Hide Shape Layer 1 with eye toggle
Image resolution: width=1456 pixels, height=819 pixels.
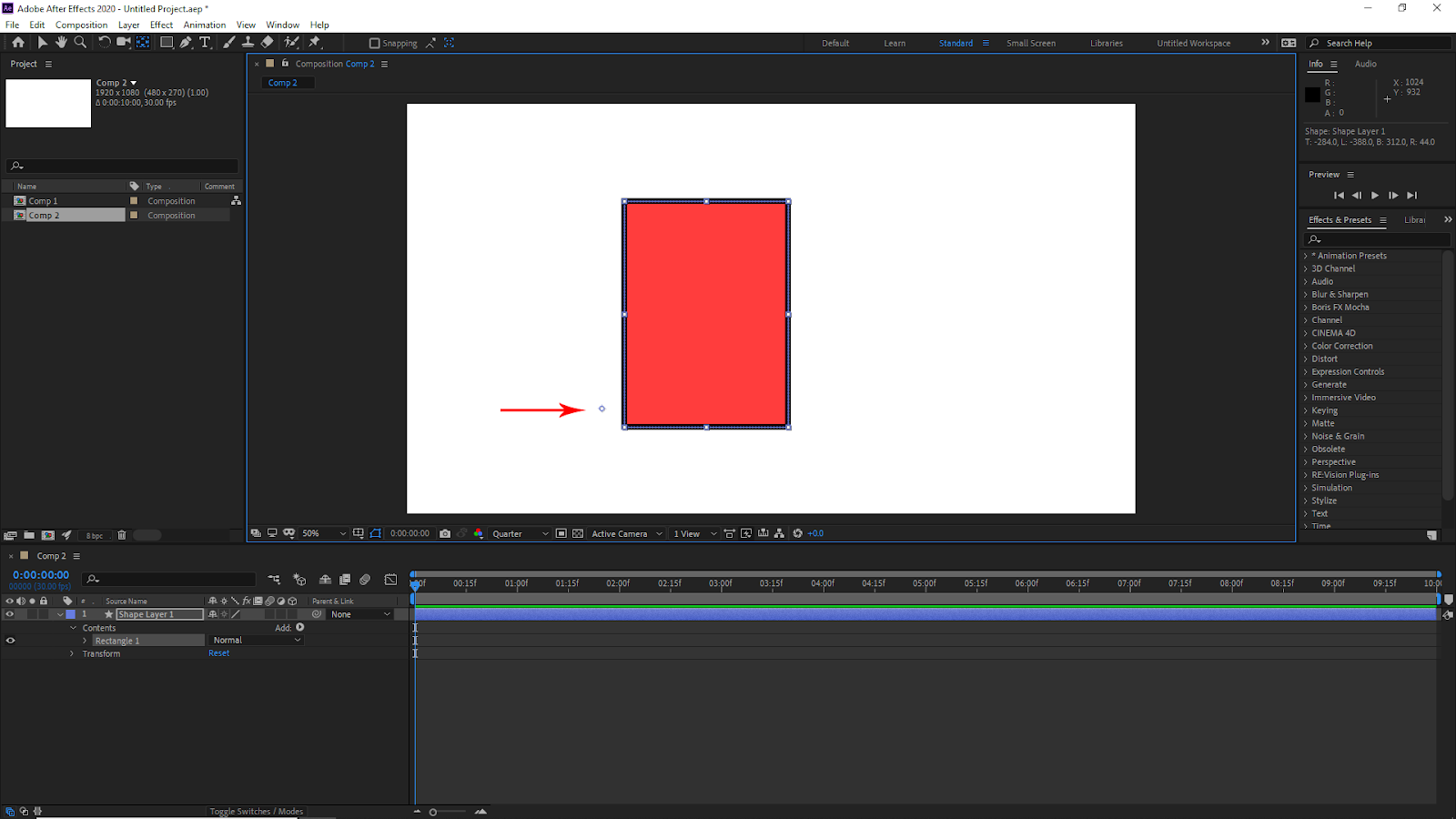coord(10,614)
